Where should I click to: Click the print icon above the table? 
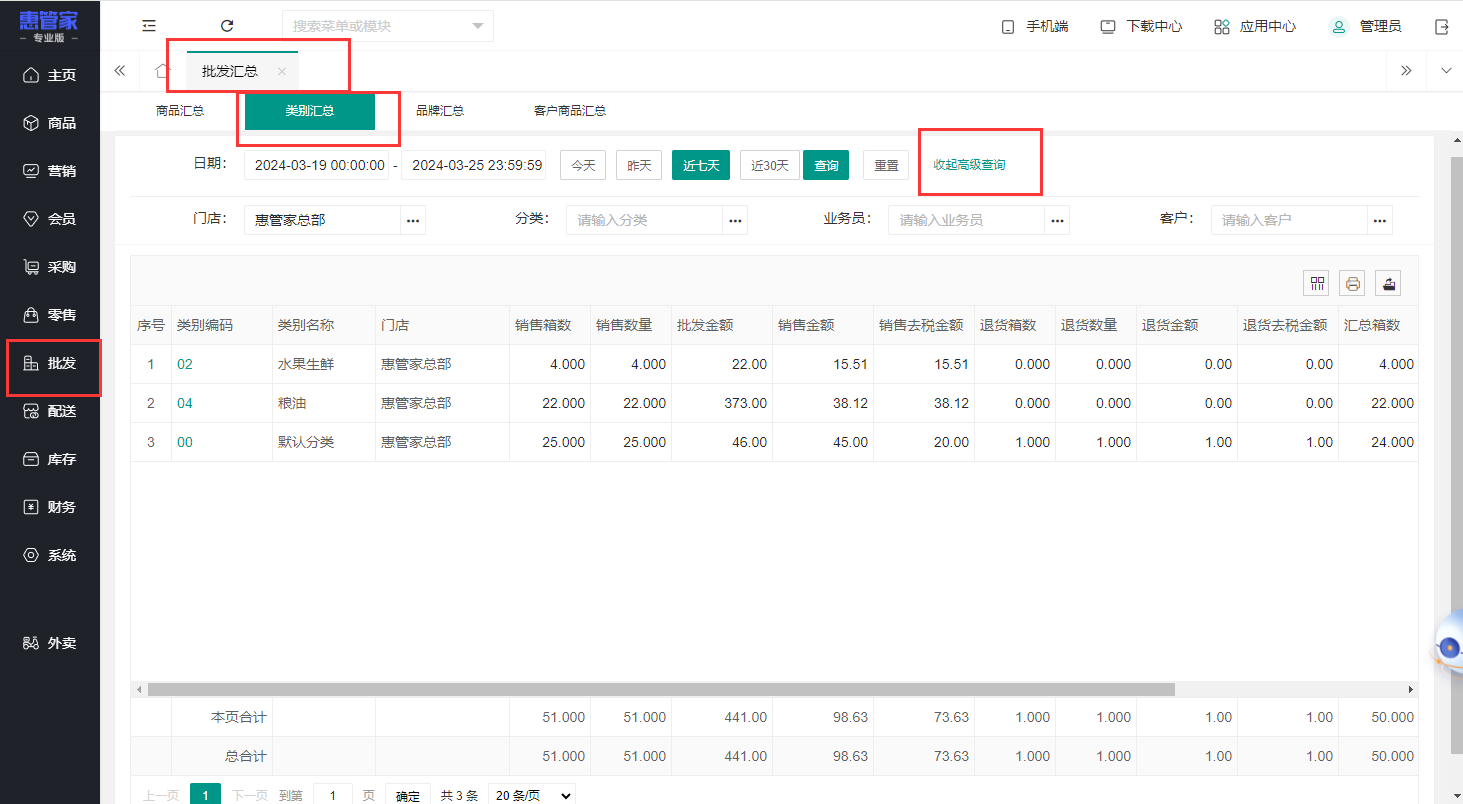(x=1353, y=283)
